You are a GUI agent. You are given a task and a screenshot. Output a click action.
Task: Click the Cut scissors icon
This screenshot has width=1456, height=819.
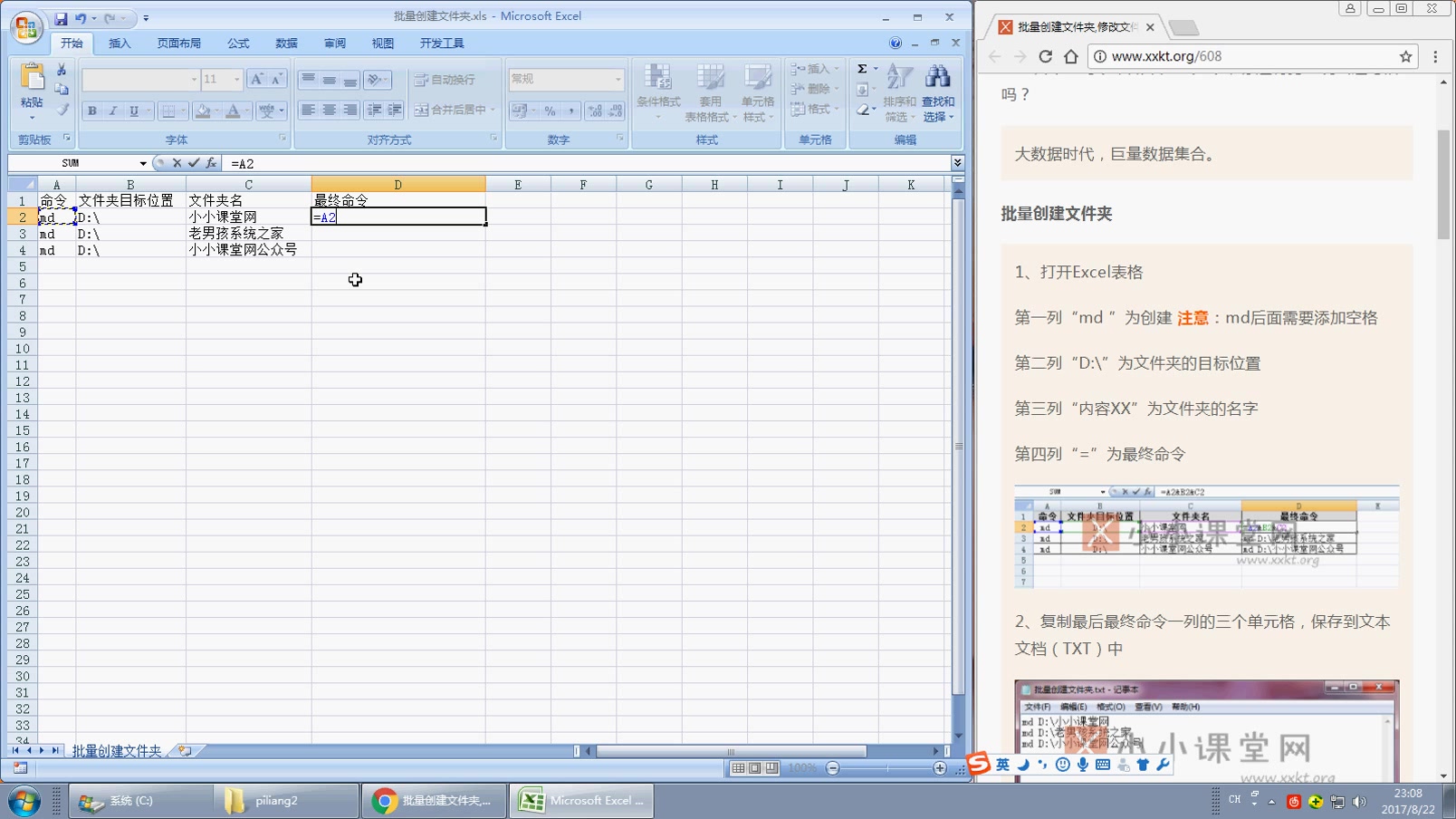(62, 69)
